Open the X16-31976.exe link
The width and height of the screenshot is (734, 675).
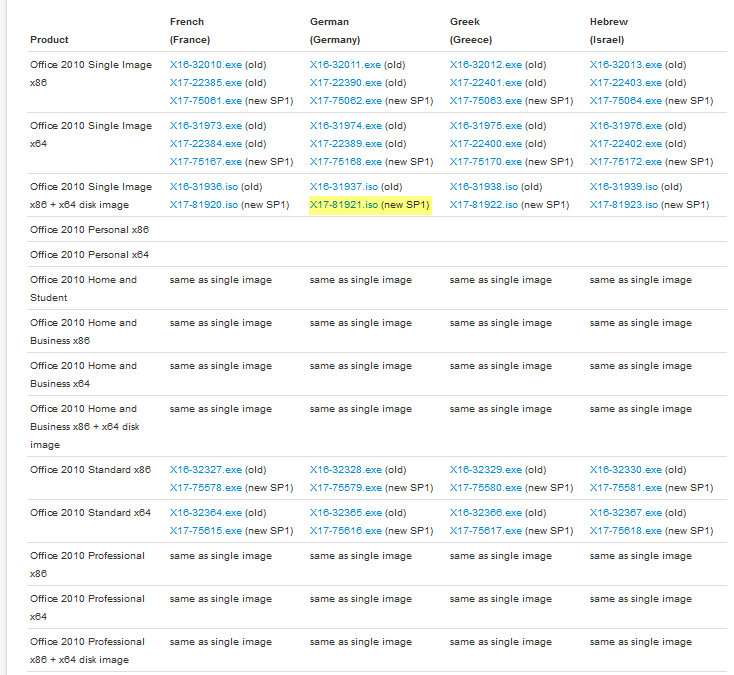point(625,126)
